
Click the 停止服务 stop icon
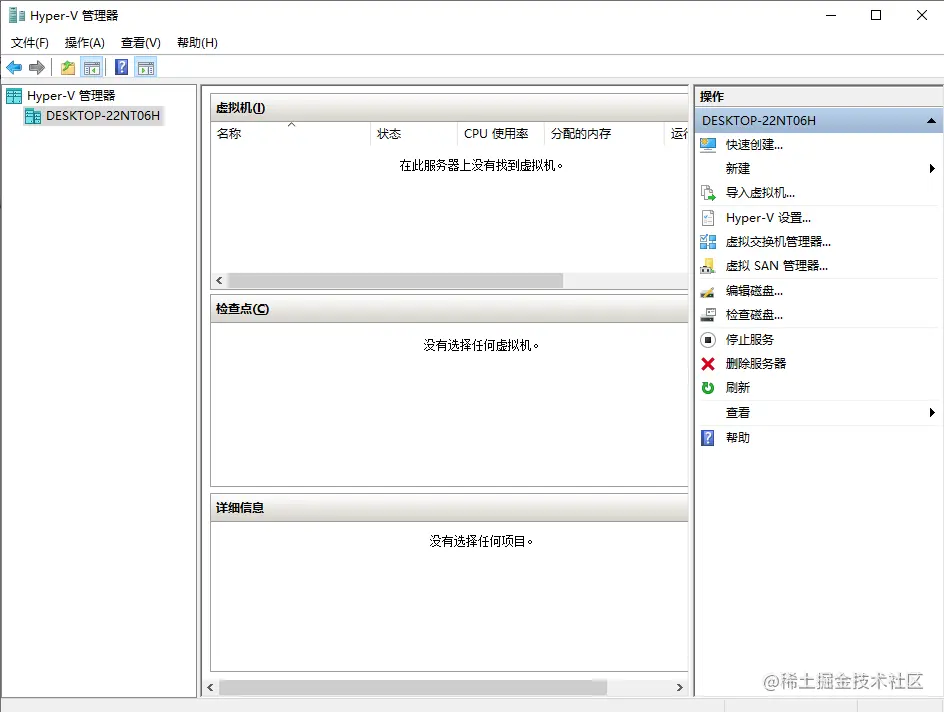(708, 339)
